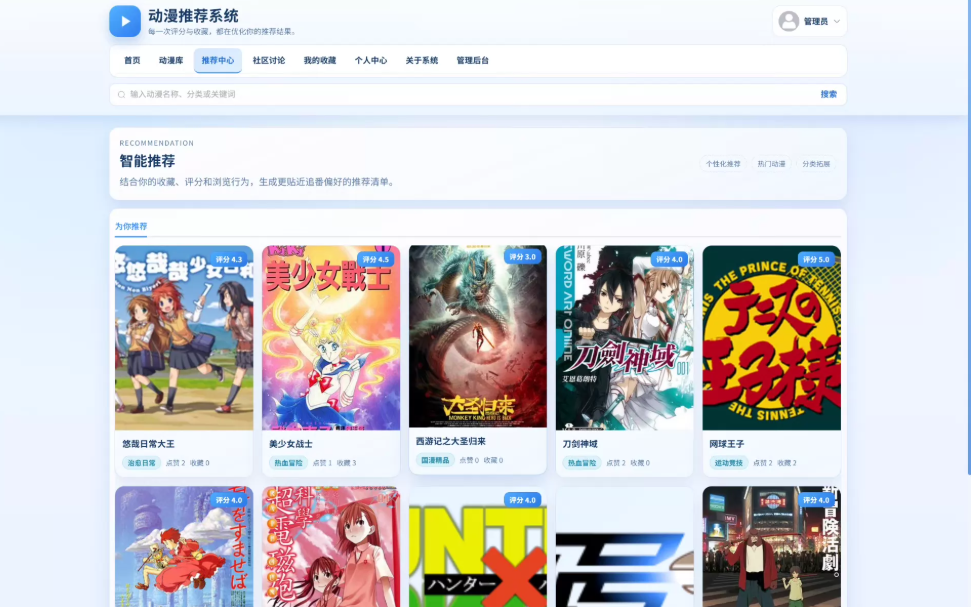Screen dimensions: 971x607
Task: Open the 美少女战士 cover image
Action: [x=331, y=338]
